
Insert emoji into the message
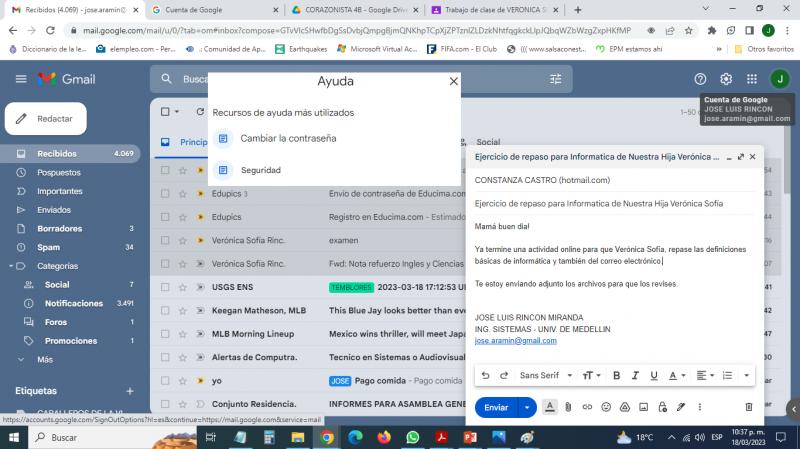[x=606, y=407]
